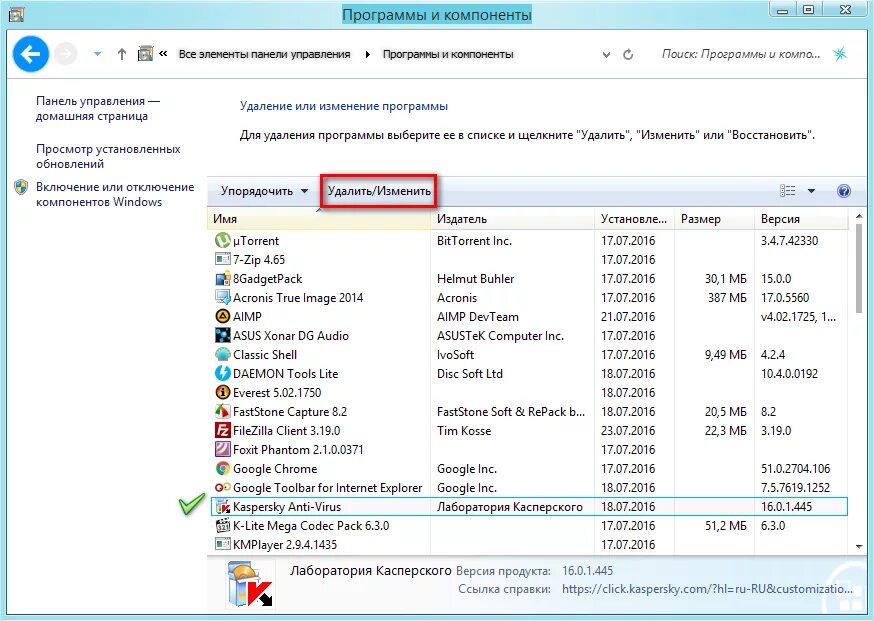Click the large Kaspersky icon in details pane

(x=250, y=586)
